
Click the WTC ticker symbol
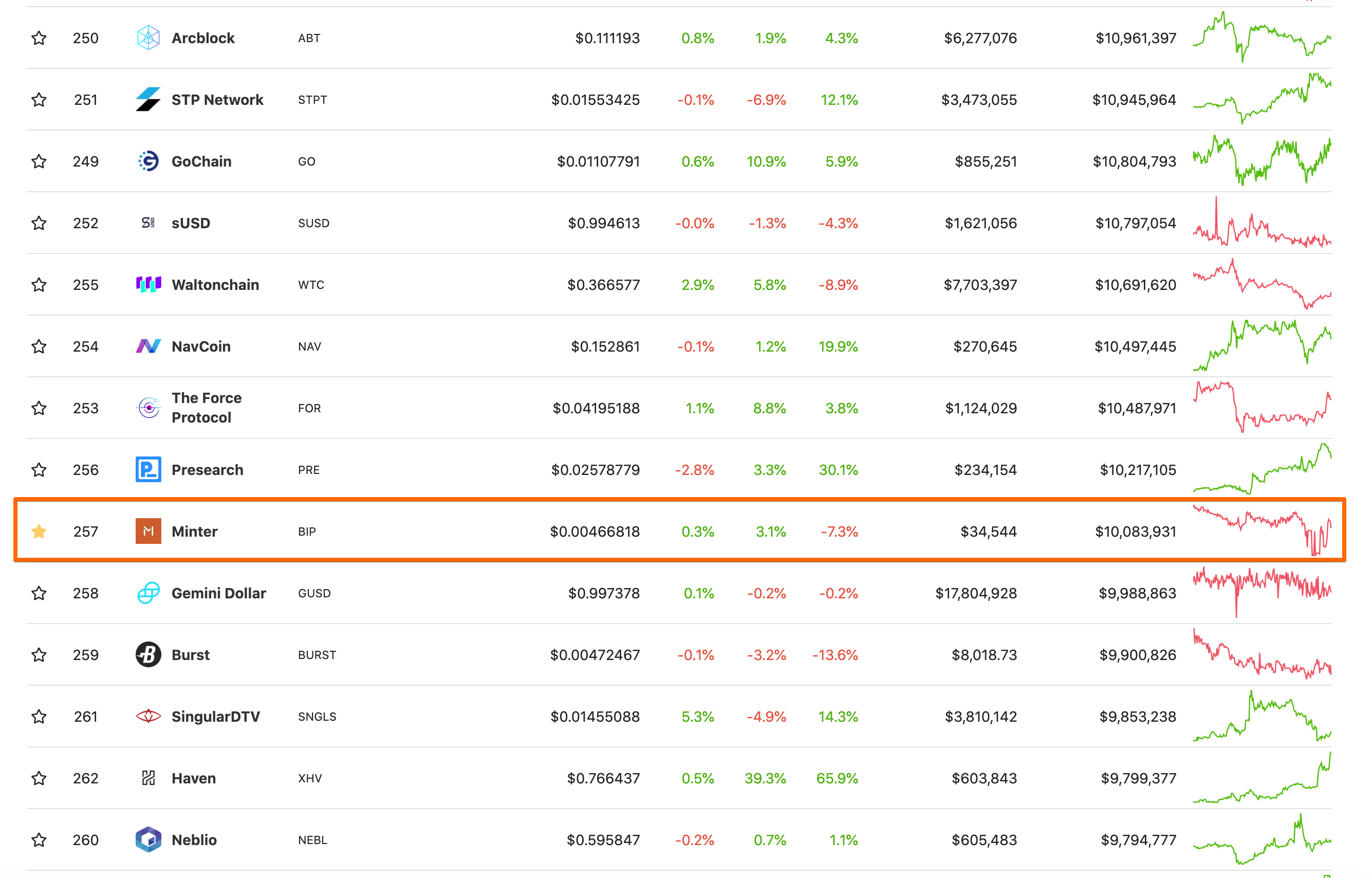coord(311,284)
